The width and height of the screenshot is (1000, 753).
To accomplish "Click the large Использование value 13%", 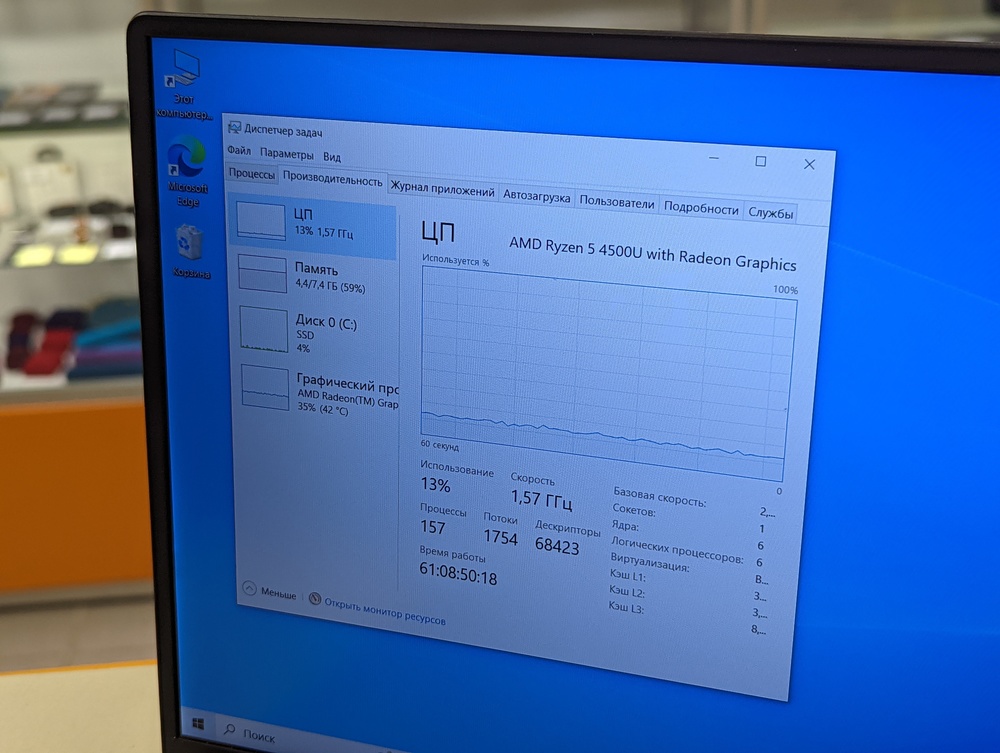I will tap(435, 485).
